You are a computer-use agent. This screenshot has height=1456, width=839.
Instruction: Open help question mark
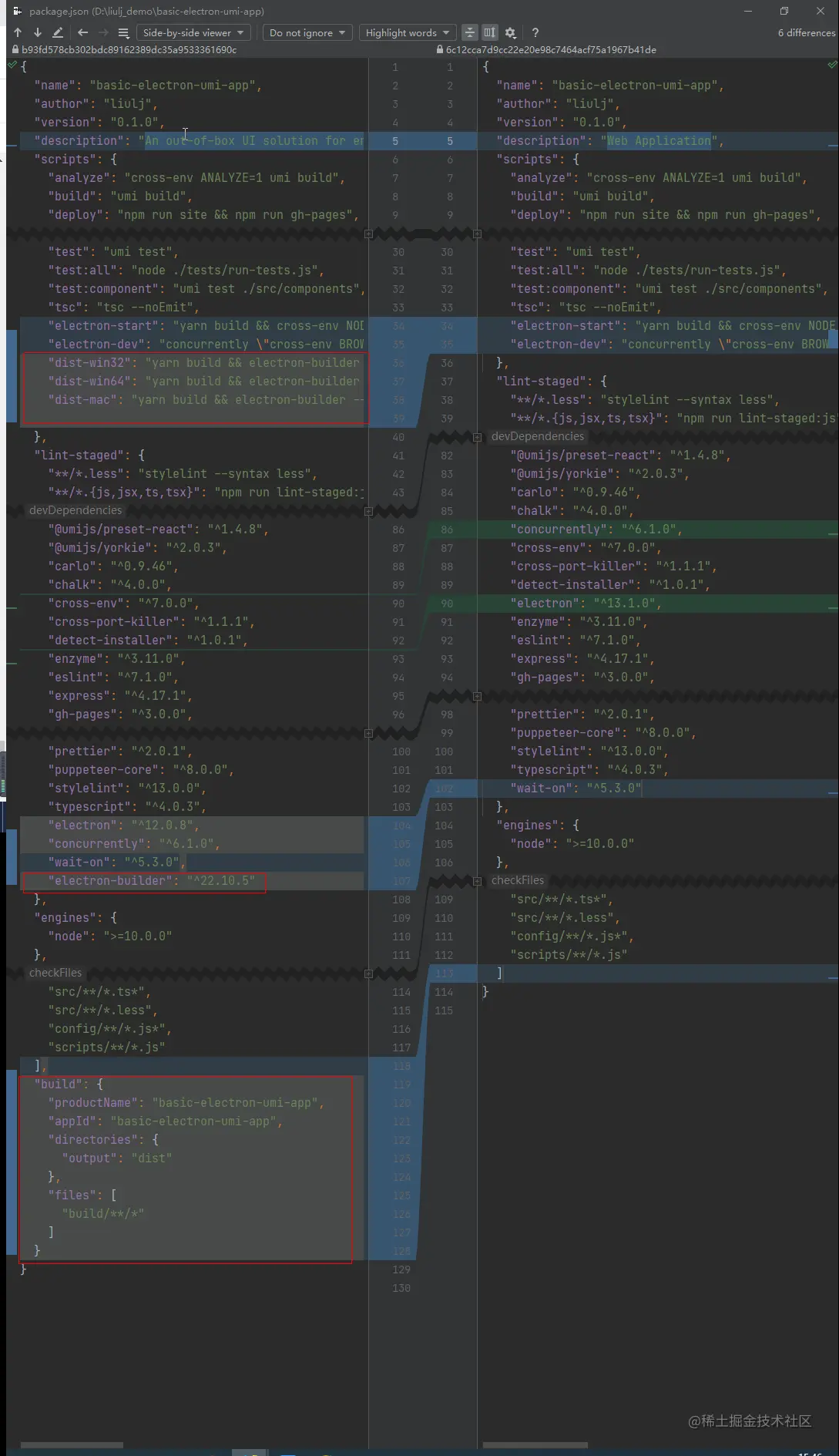[535, 32]
